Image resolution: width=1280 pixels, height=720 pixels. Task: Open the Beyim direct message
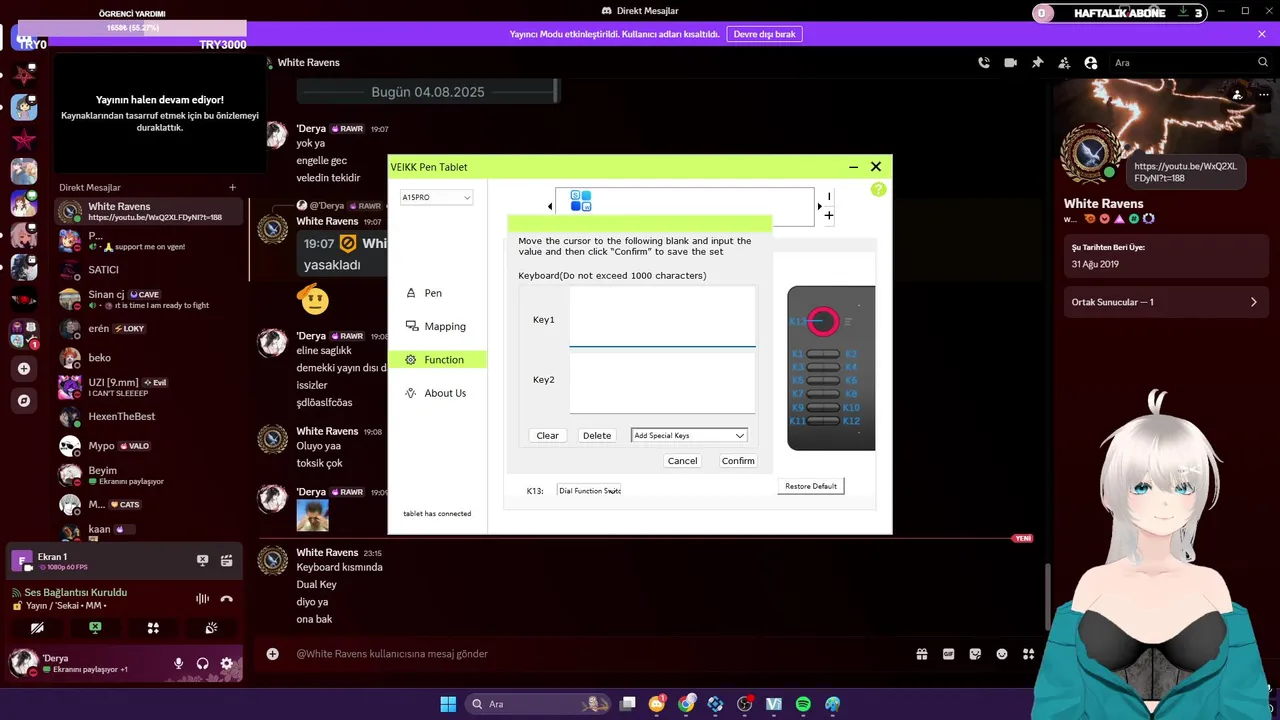coord(150,475)
